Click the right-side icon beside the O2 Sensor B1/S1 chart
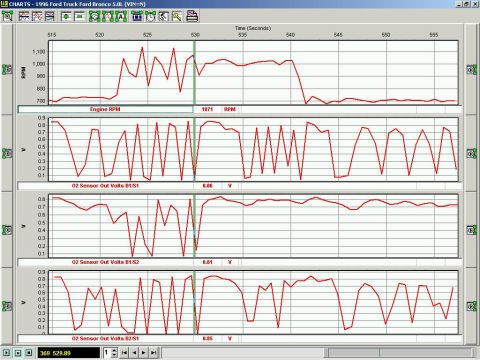This screenshot has width=480, height=360. point(471,153)
